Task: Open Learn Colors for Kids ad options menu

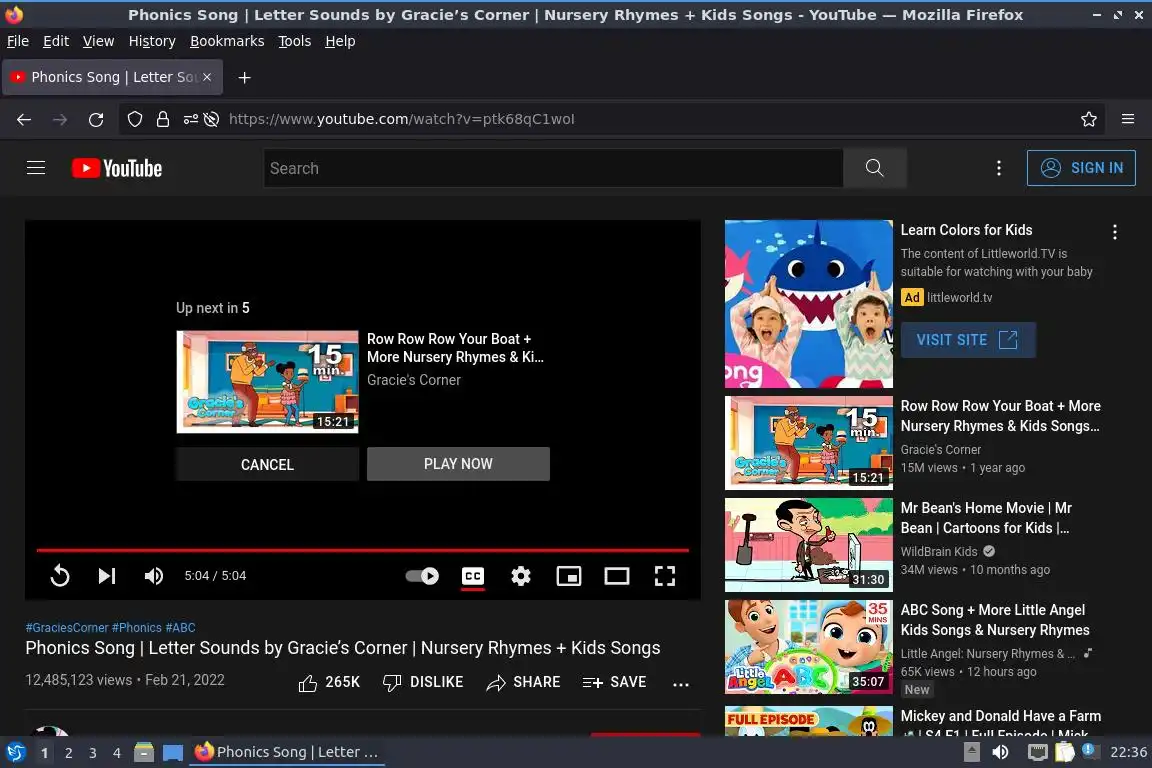Action: tap(1115, 232)
